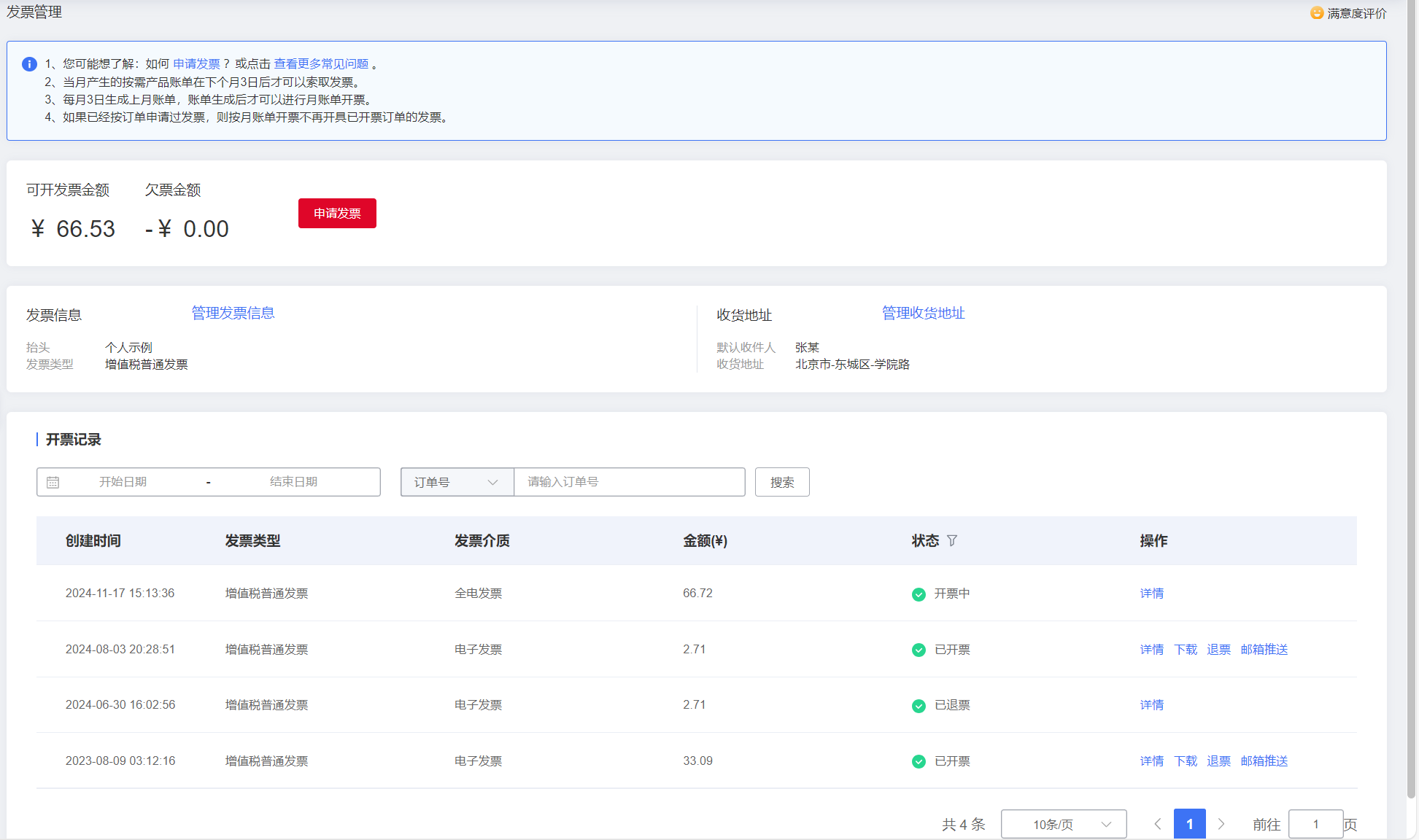Click the status column filter funnel icon
This screenshot has height=840, width=1419.
952,540
